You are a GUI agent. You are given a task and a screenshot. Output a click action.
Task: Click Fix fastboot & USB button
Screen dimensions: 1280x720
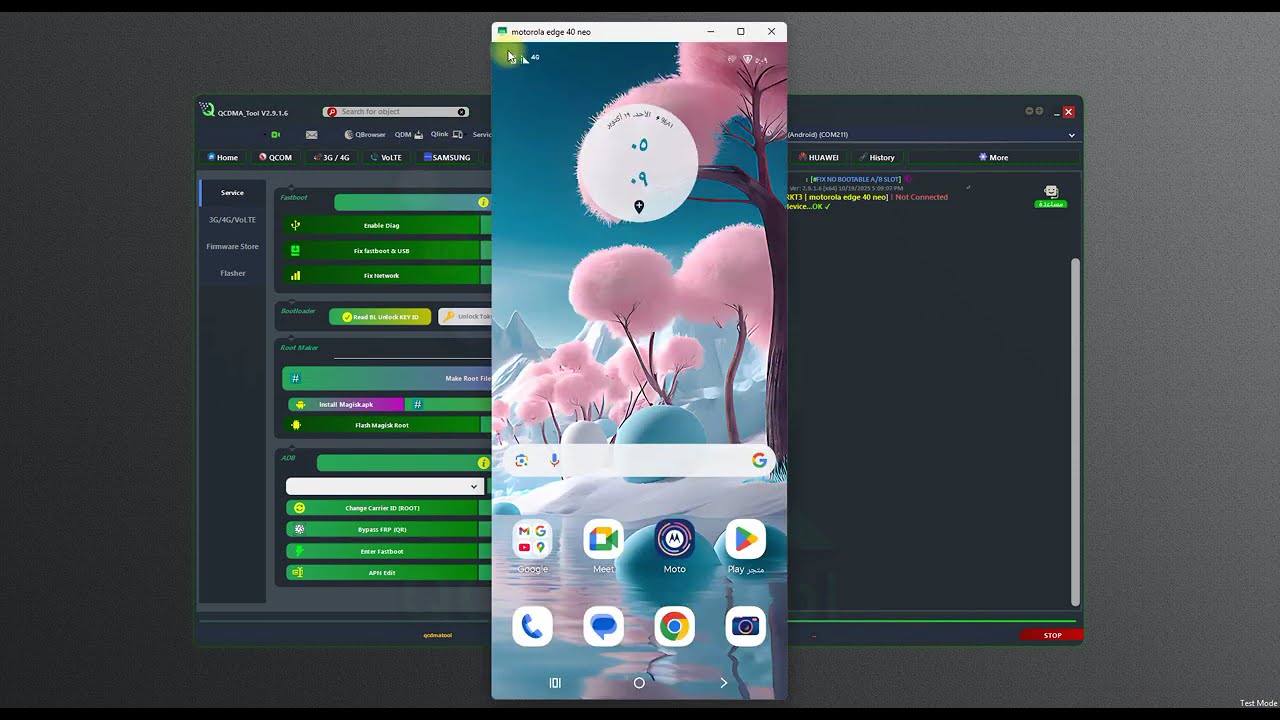coord(381,250)
